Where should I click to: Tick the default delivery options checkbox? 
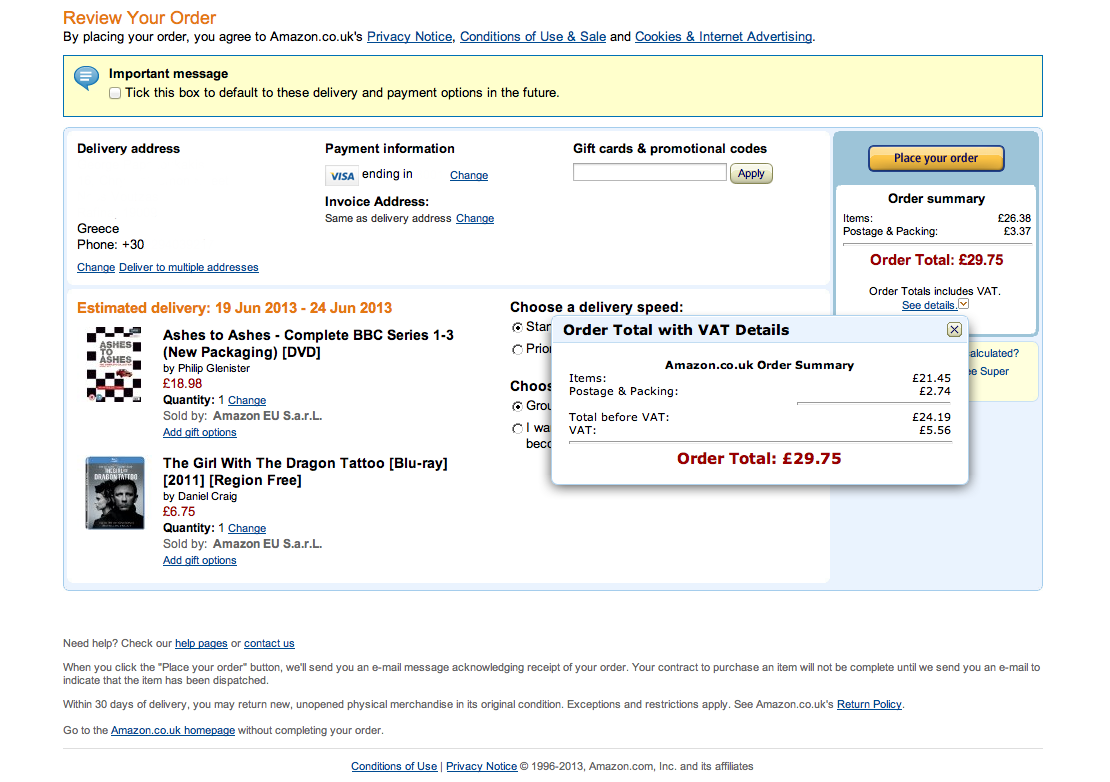tap(115, 93)
